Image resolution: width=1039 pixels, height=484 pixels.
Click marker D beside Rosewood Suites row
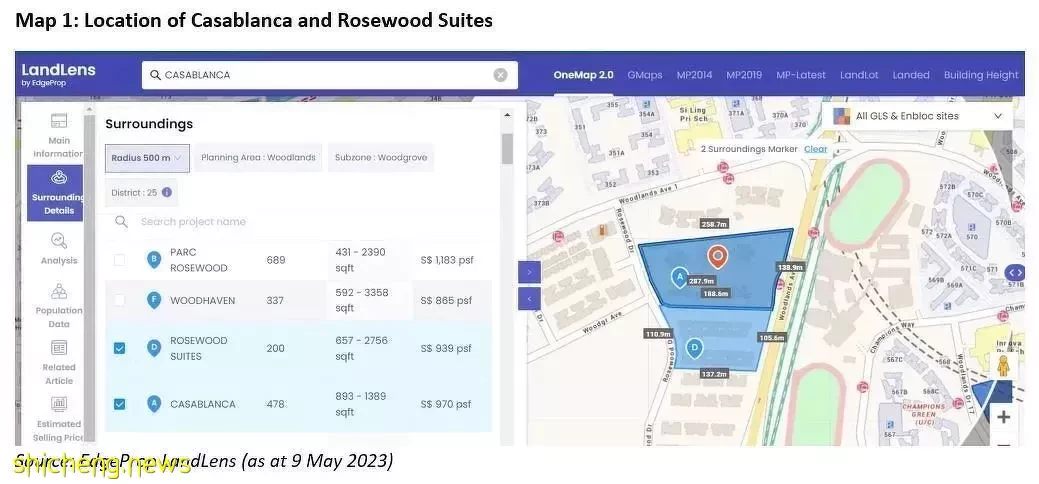click(154, 348)
